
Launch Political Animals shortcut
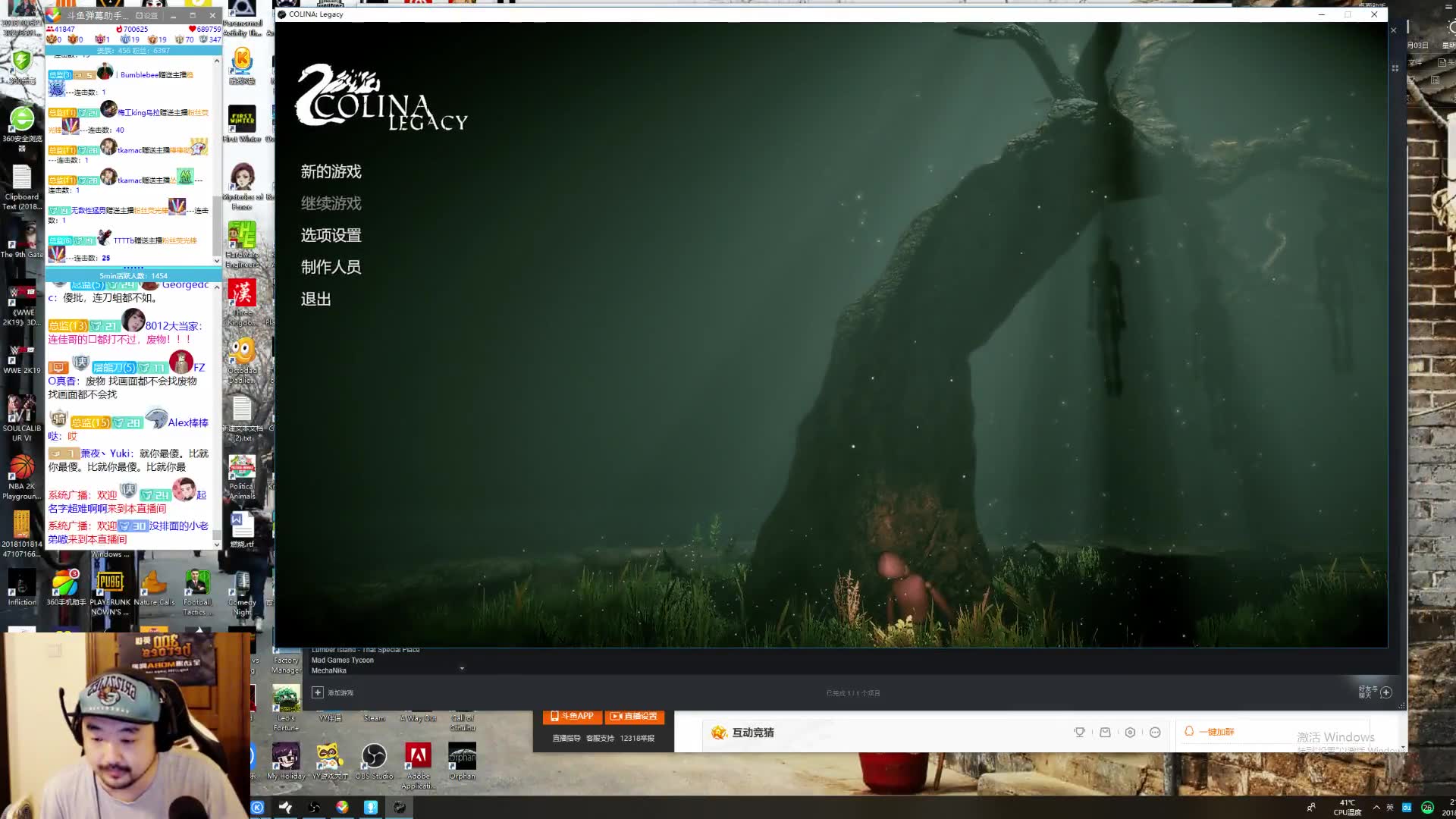242,476
